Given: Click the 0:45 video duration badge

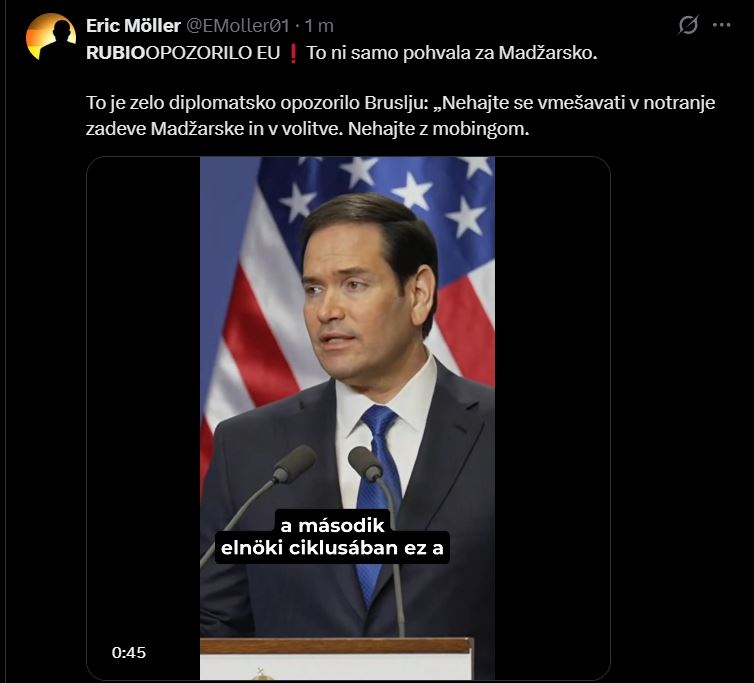Looking at the screenshot, I should pyautogui.click(x=129, y=653).
